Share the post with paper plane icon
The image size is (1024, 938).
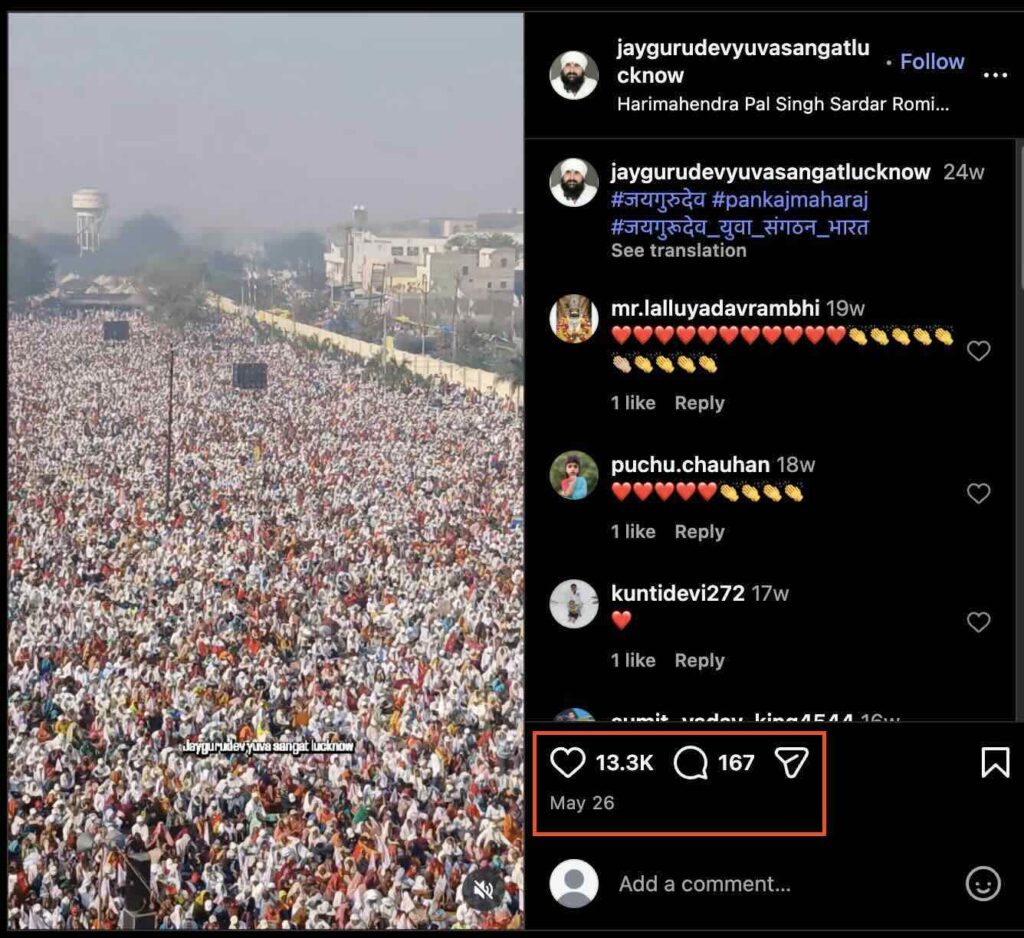(791, 762)
